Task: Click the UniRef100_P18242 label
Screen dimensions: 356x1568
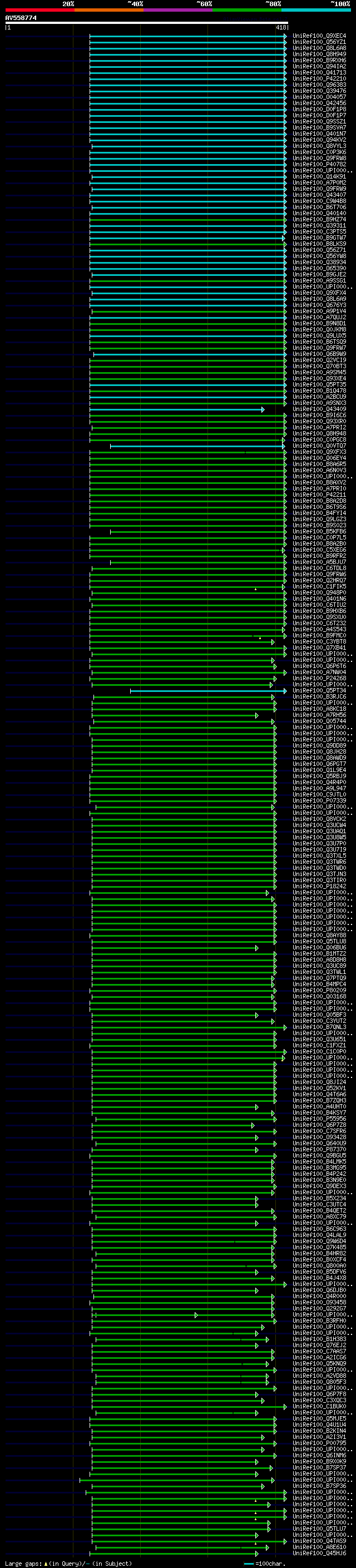Action: (319, 886)
